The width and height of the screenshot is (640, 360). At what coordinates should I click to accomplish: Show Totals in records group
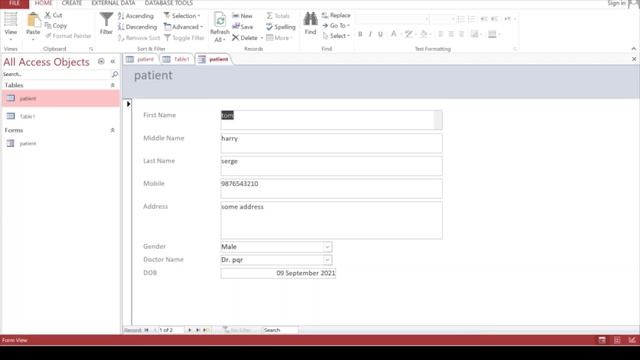pos(278,16)
